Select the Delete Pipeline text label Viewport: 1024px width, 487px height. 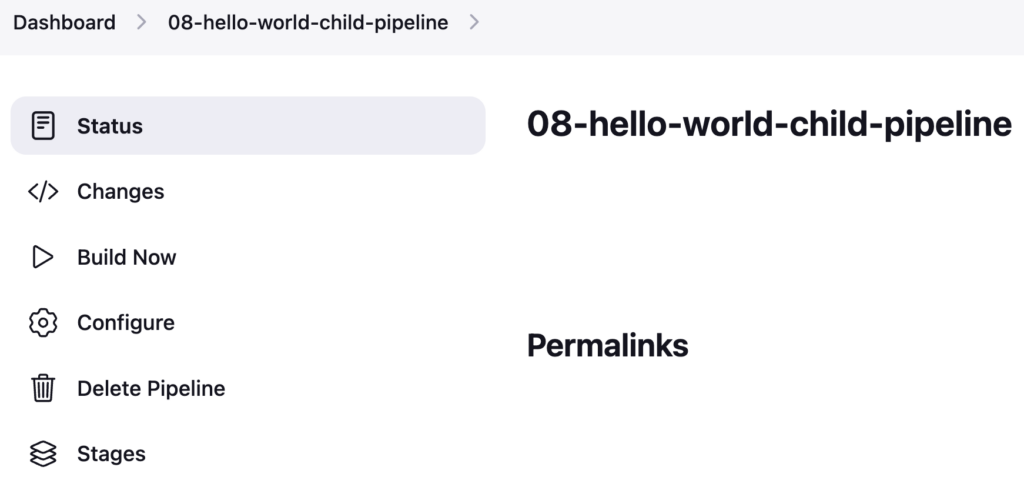pos(152,388)
